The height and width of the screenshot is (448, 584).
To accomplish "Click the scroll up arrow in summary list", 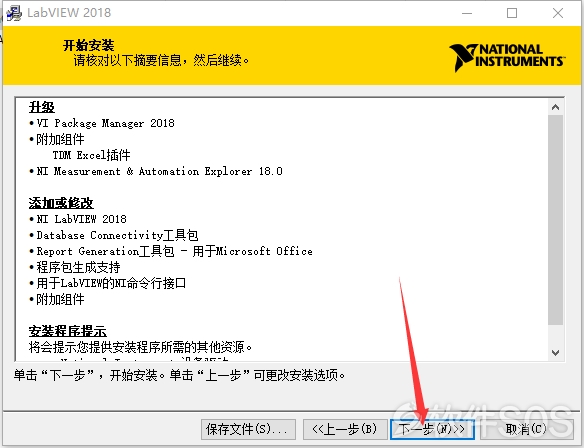I will pyautogui.click(x=555, y=107).
